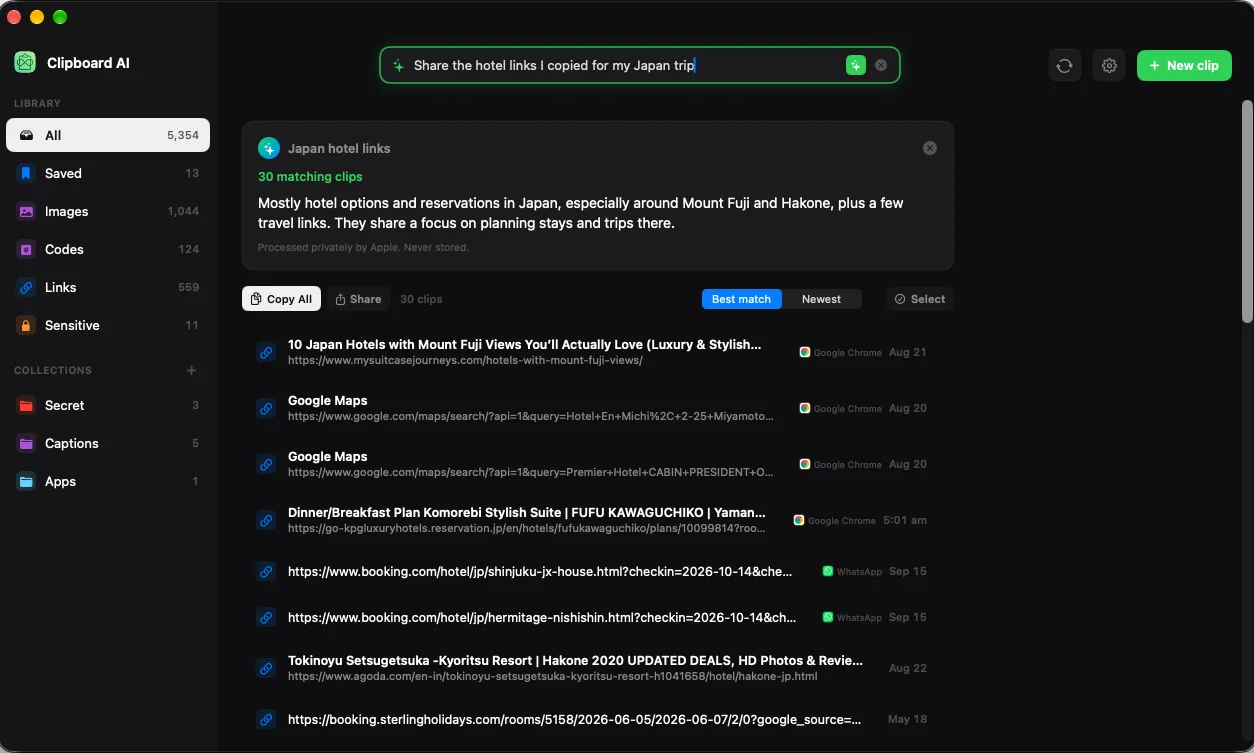Click the blue Apps folder icon
The width and height of the screenshot is (1254, 753).
click(x=26, y=481)
